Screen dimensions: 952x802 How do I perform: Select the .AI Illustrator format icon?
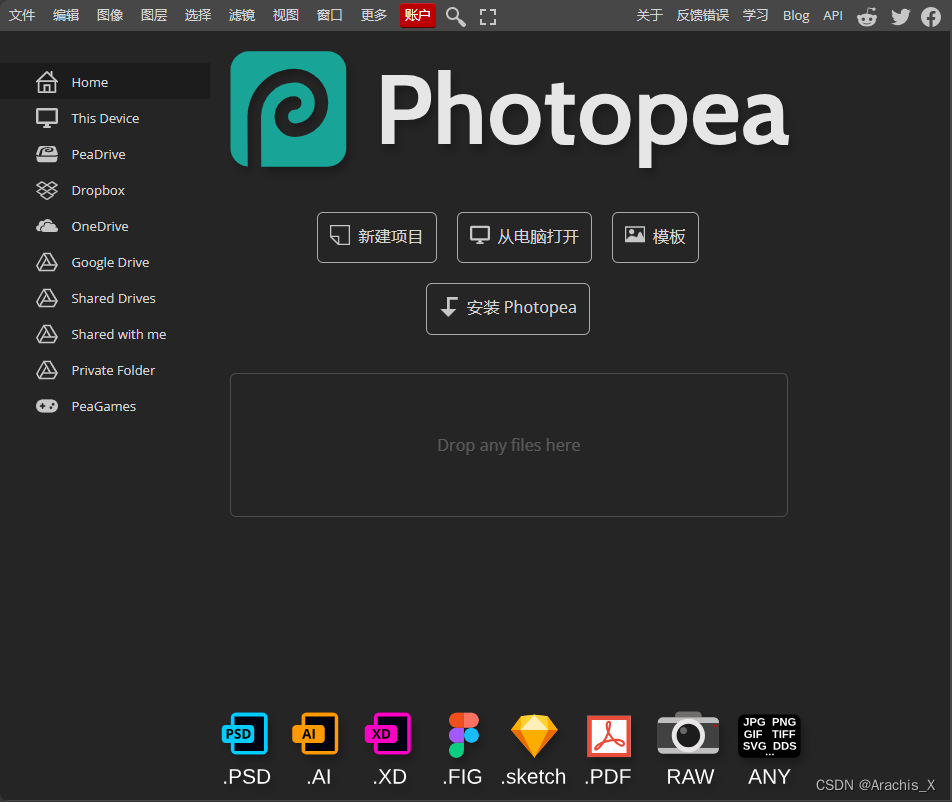click(317, 735)
